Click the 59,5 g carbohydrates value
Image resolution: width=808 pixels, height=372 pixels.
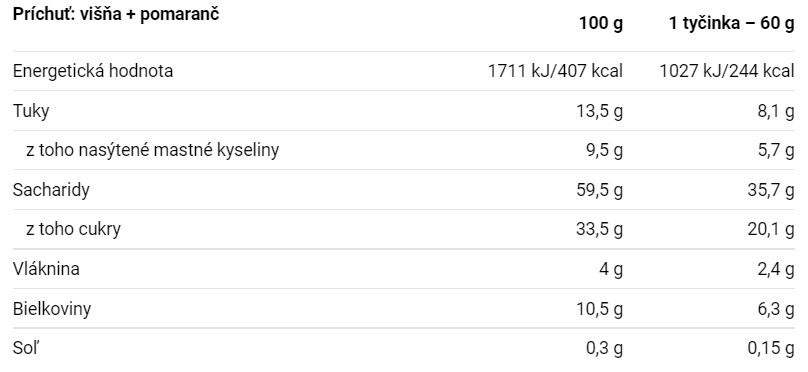coord(599,190)
